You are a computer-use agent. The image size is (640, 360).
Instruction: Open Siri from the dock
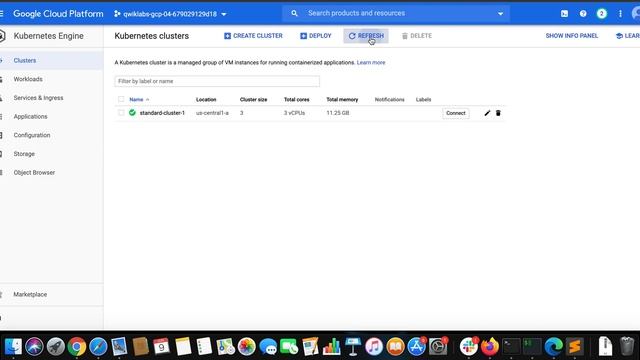34,347
